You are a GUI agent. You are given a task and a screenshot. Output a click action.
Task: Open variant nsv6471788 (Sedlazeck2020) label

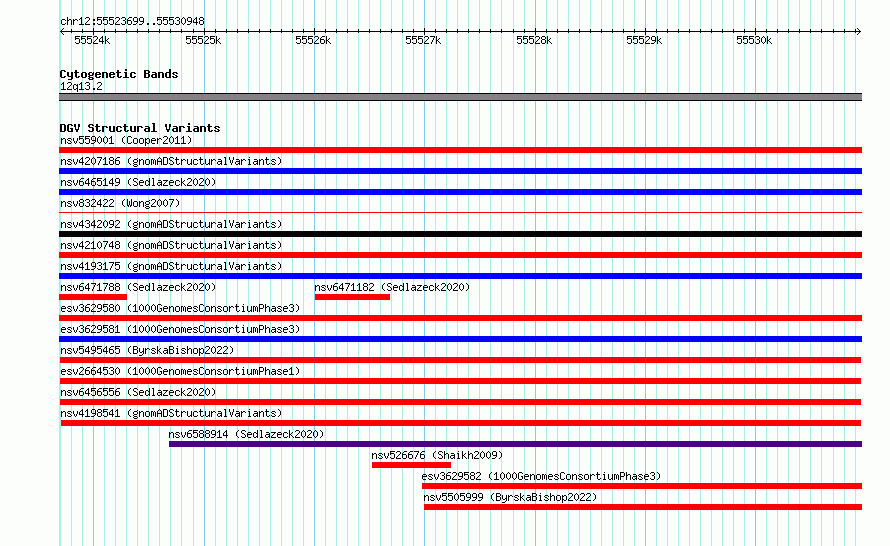[x=138, y=287]
